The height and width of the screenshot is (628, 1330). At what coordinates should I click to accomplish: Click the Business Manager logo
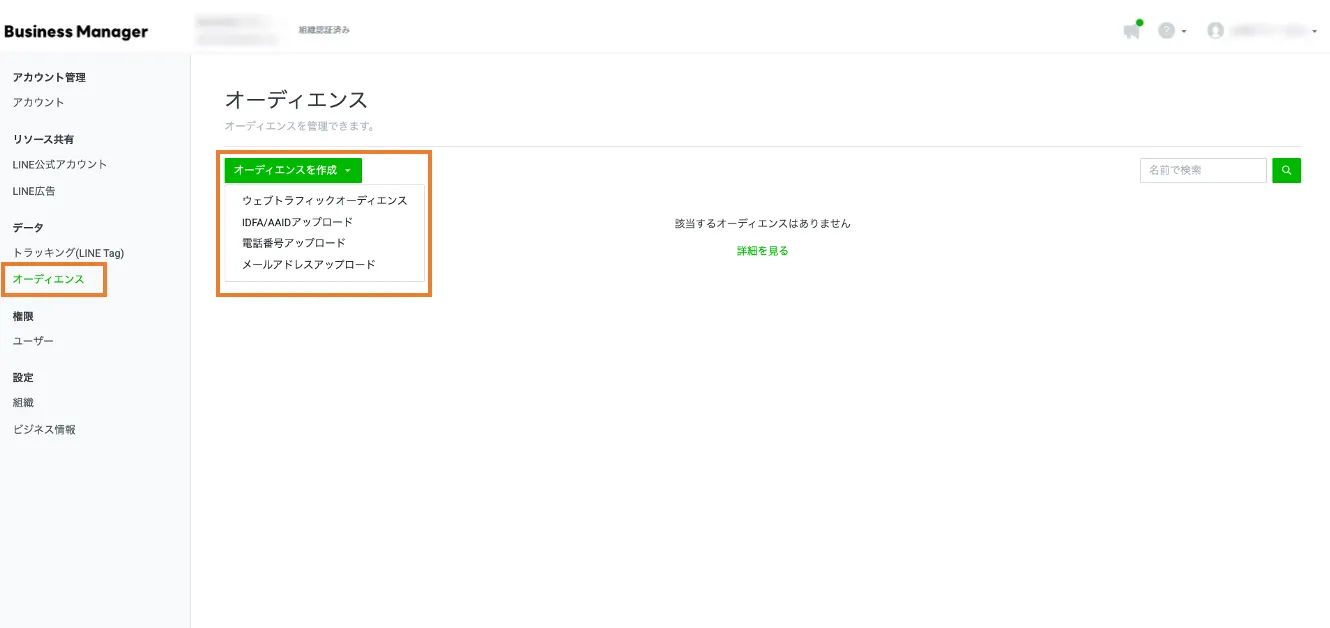[76, 31]
